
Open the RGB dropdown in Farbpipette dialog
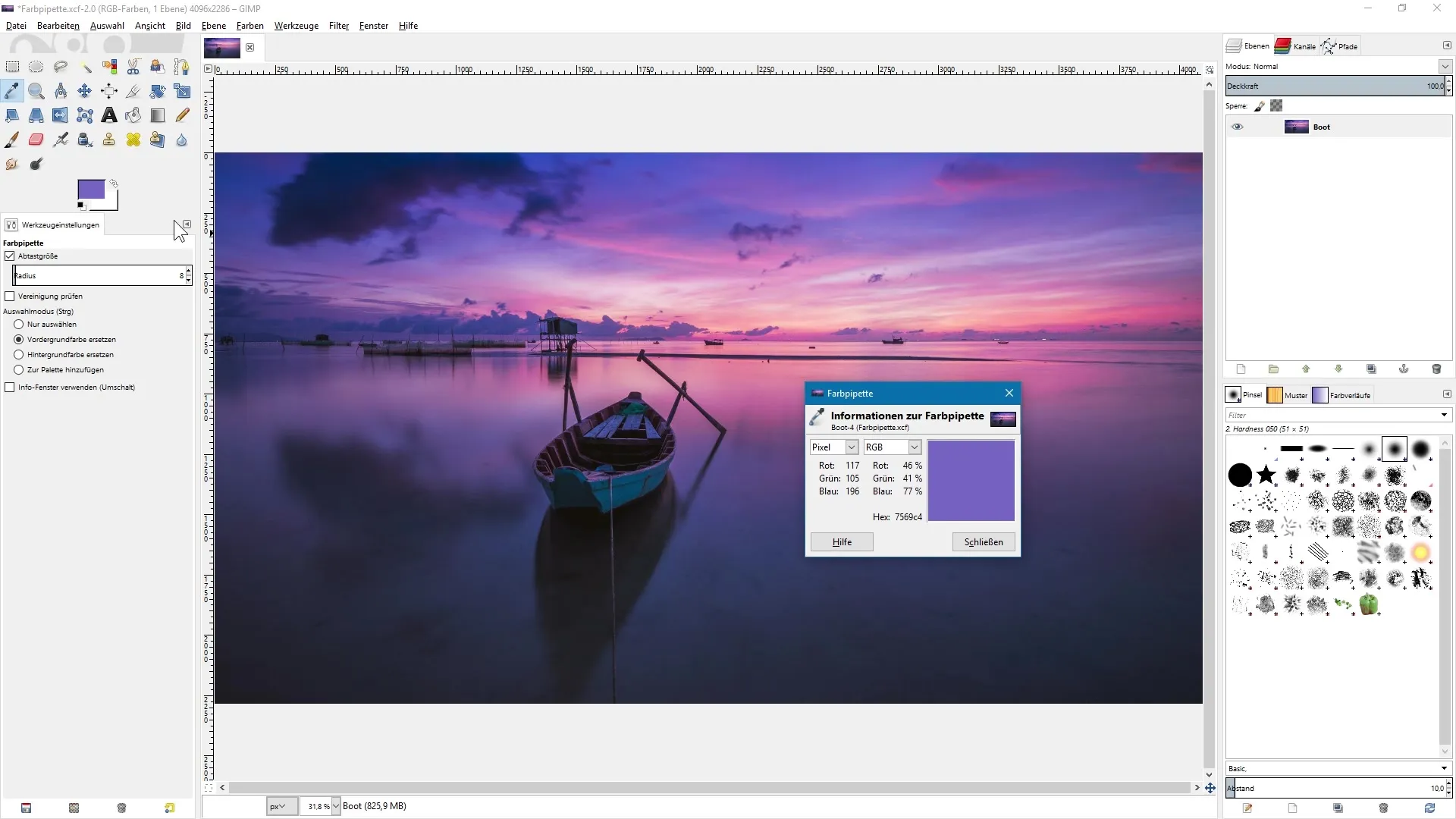(x=893, y=447)
